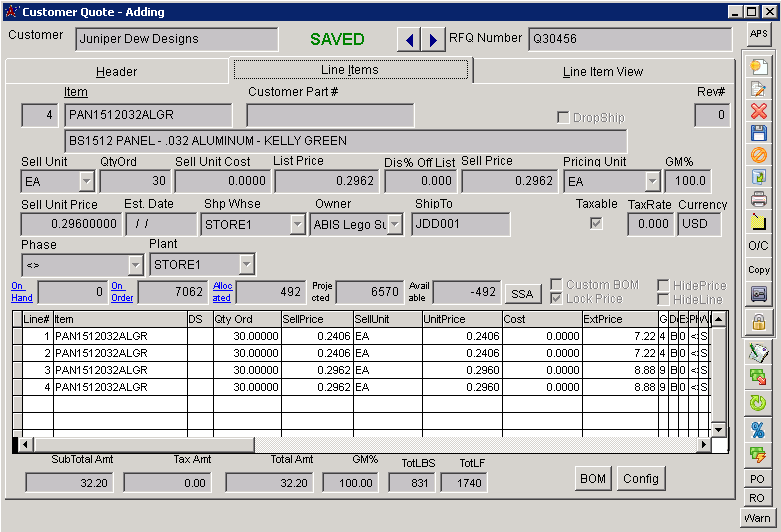This screenshot has height=532, width=781.
Task: Switch to the Header tab
Action: pos(117,72)
